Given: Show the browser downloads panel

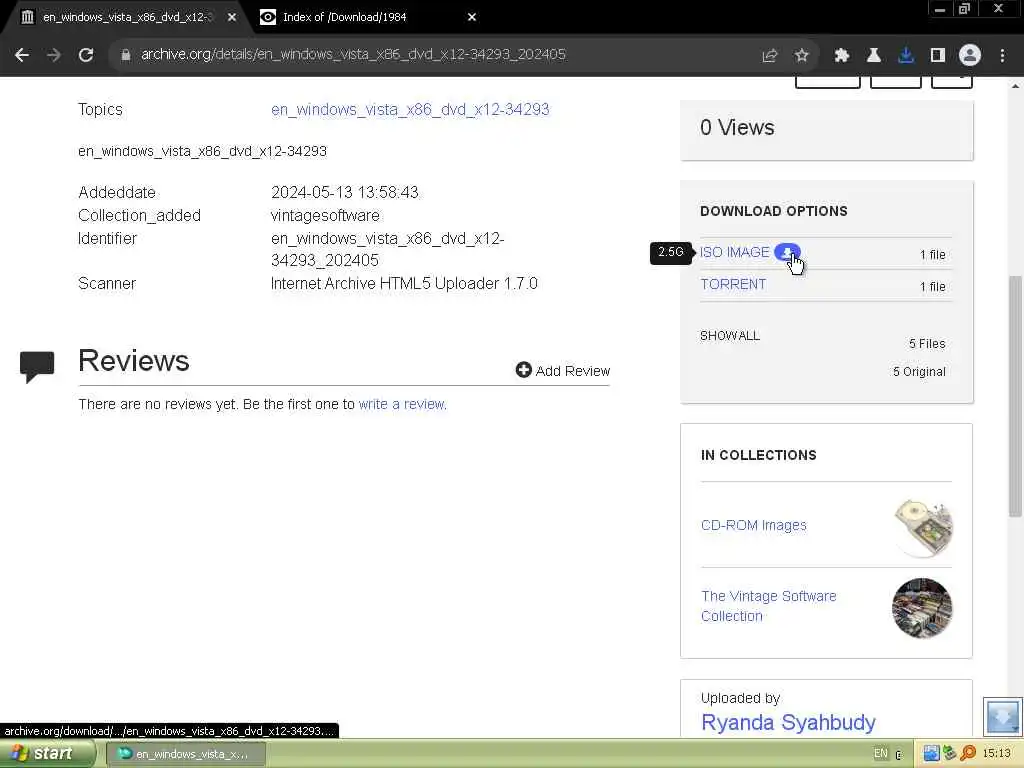Looking at the screenshot, I should pos(905,56).
